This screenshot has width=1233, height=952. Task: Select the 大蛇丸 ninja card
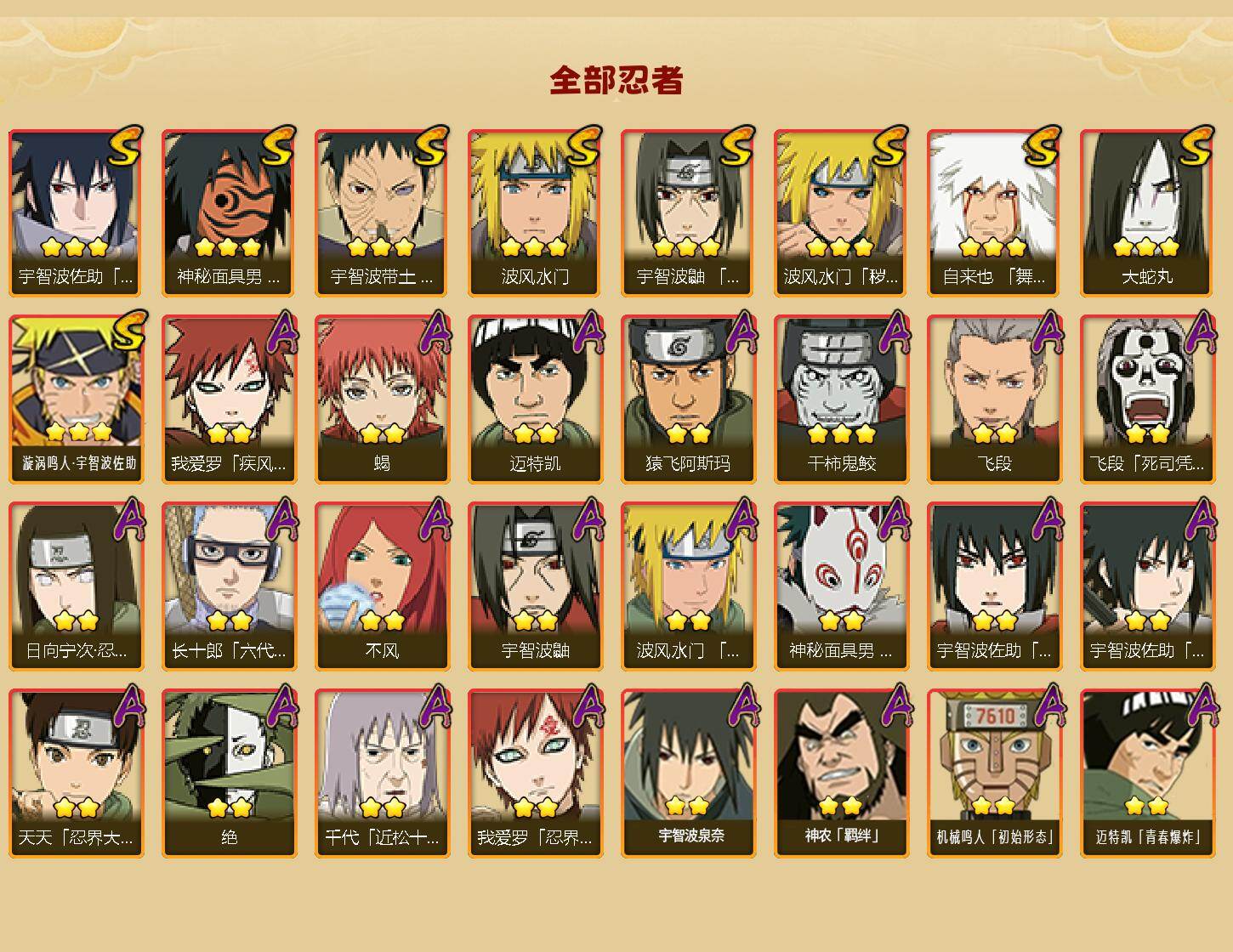(1147, 212)
